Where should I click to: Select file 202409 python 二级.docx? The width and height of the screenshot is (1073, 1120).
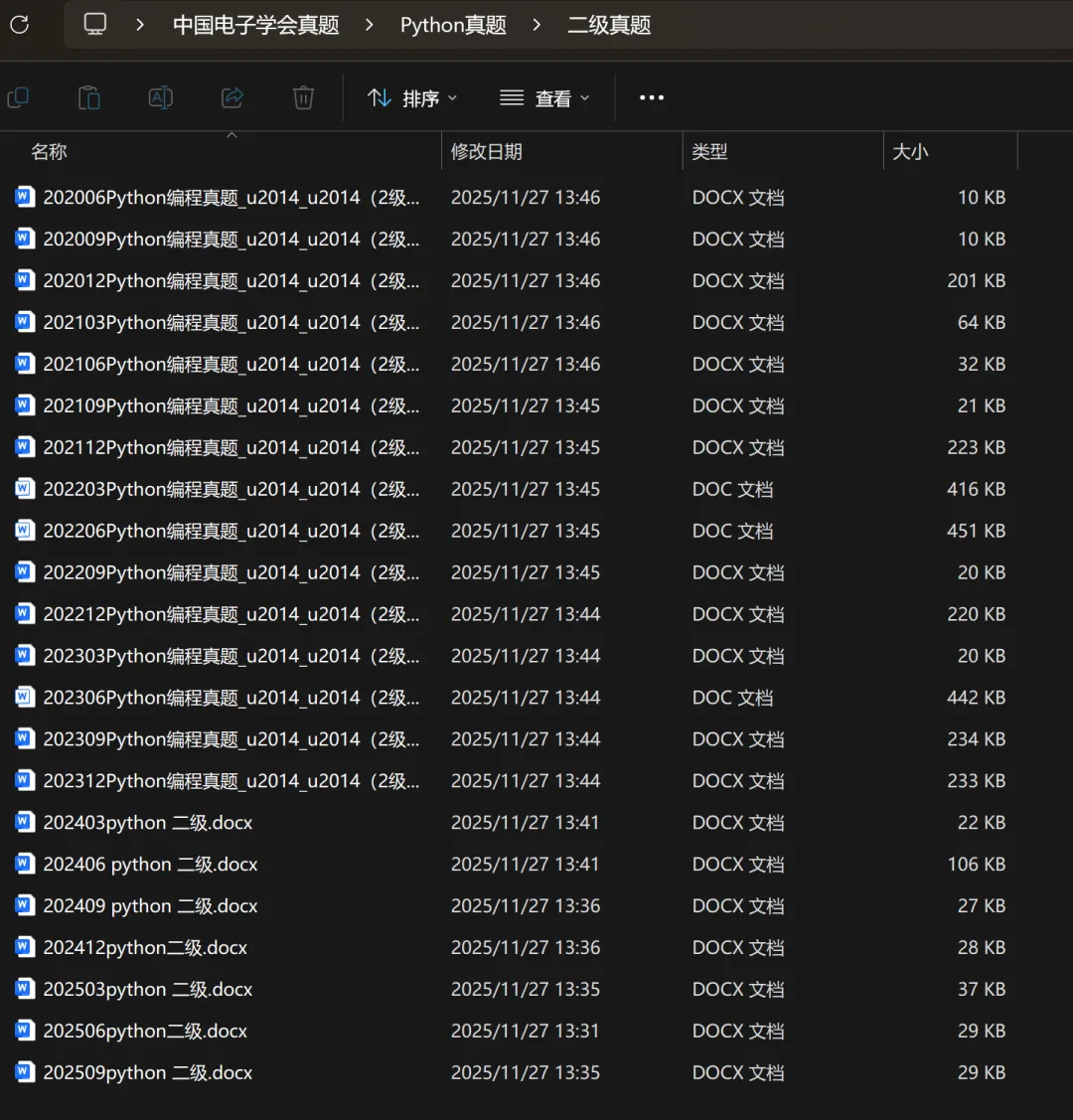150,905
